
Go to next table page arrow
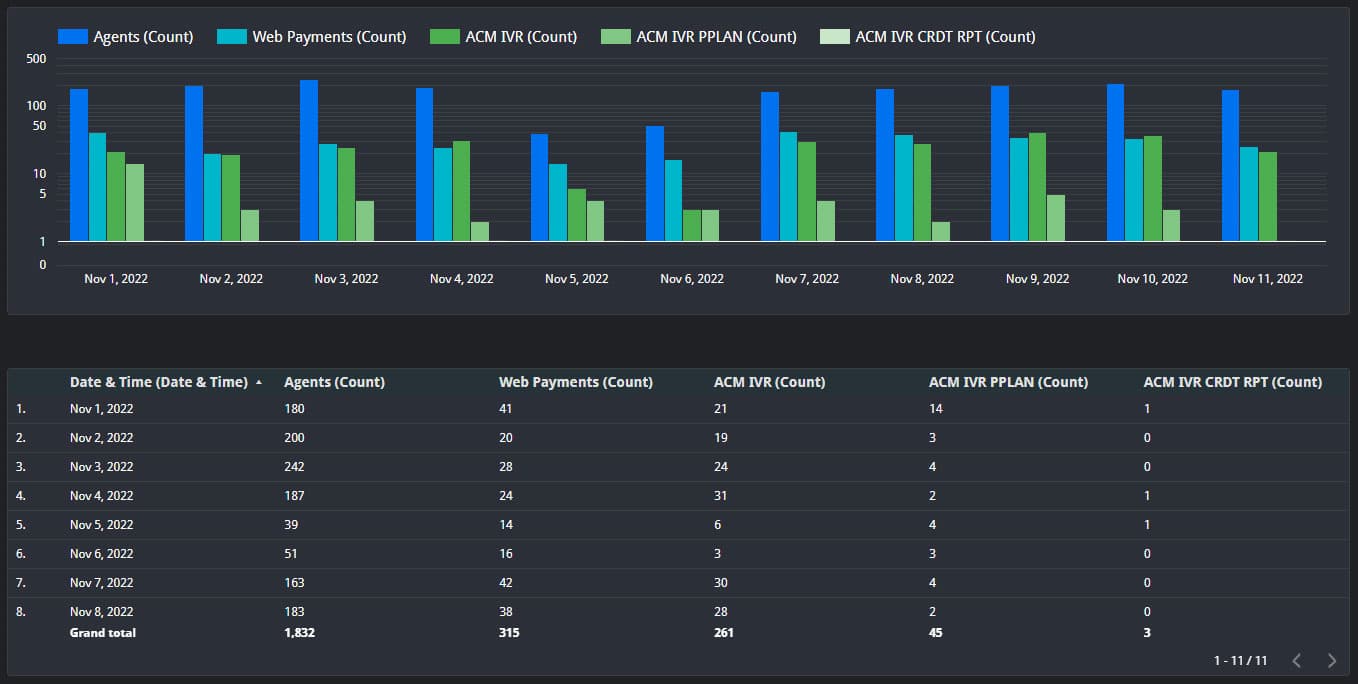coord(1331,660)
